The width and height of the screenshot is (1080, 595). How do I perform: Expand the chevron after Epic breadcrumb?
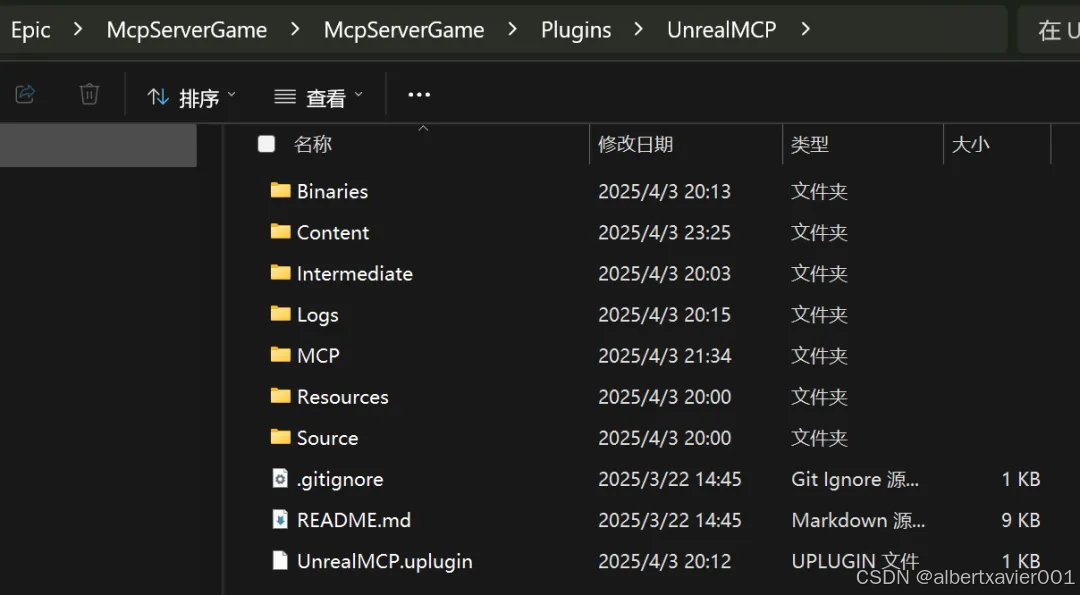tap(78, 30)
